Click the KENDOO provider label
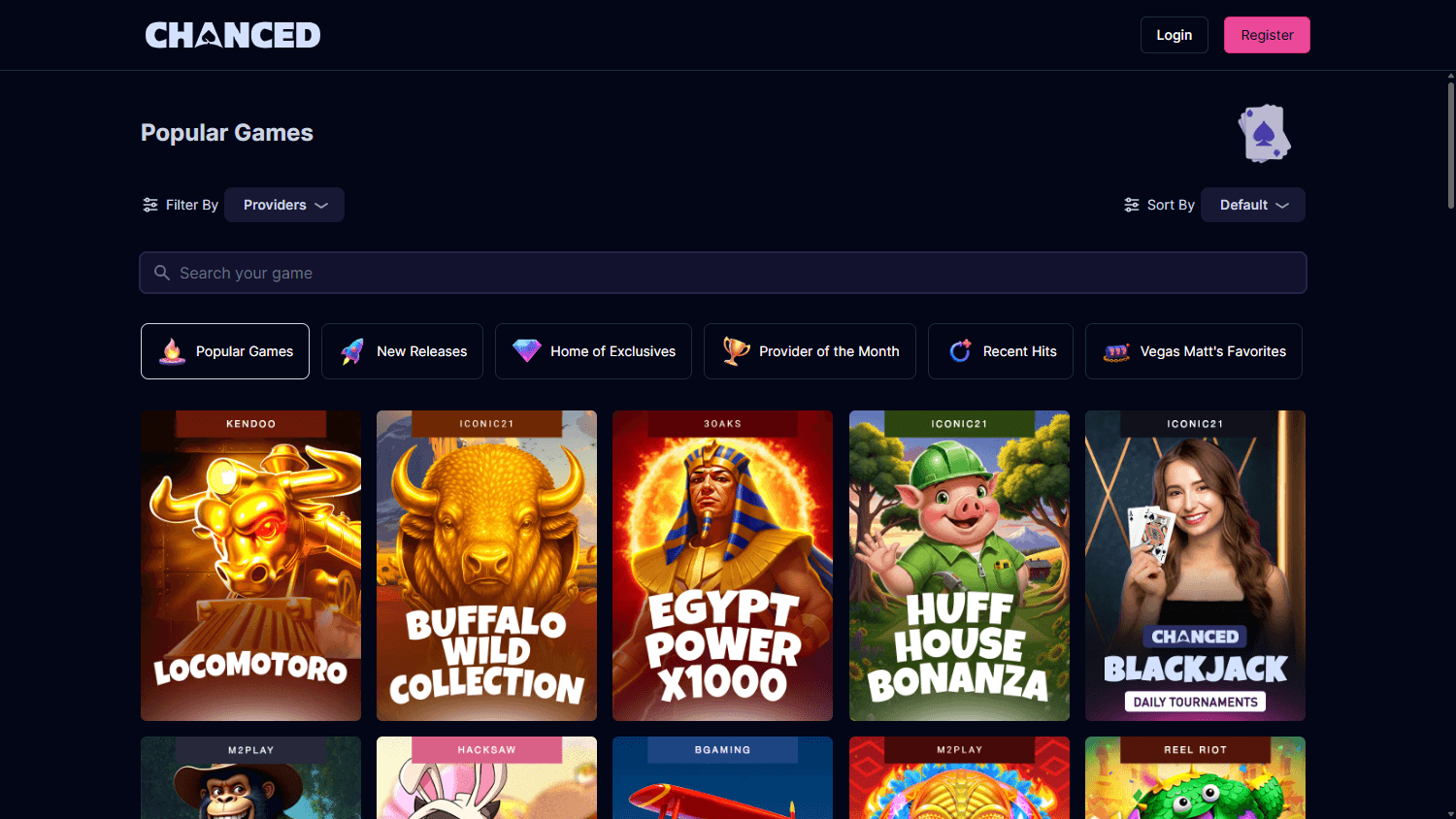Image resolution: width=1456 pixels, height=819 pixels. coord(250,424)
